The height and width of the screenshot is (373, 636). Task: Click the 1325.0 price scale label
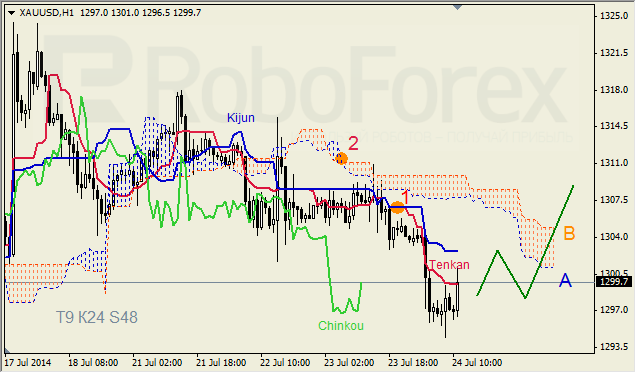(614, 16)
